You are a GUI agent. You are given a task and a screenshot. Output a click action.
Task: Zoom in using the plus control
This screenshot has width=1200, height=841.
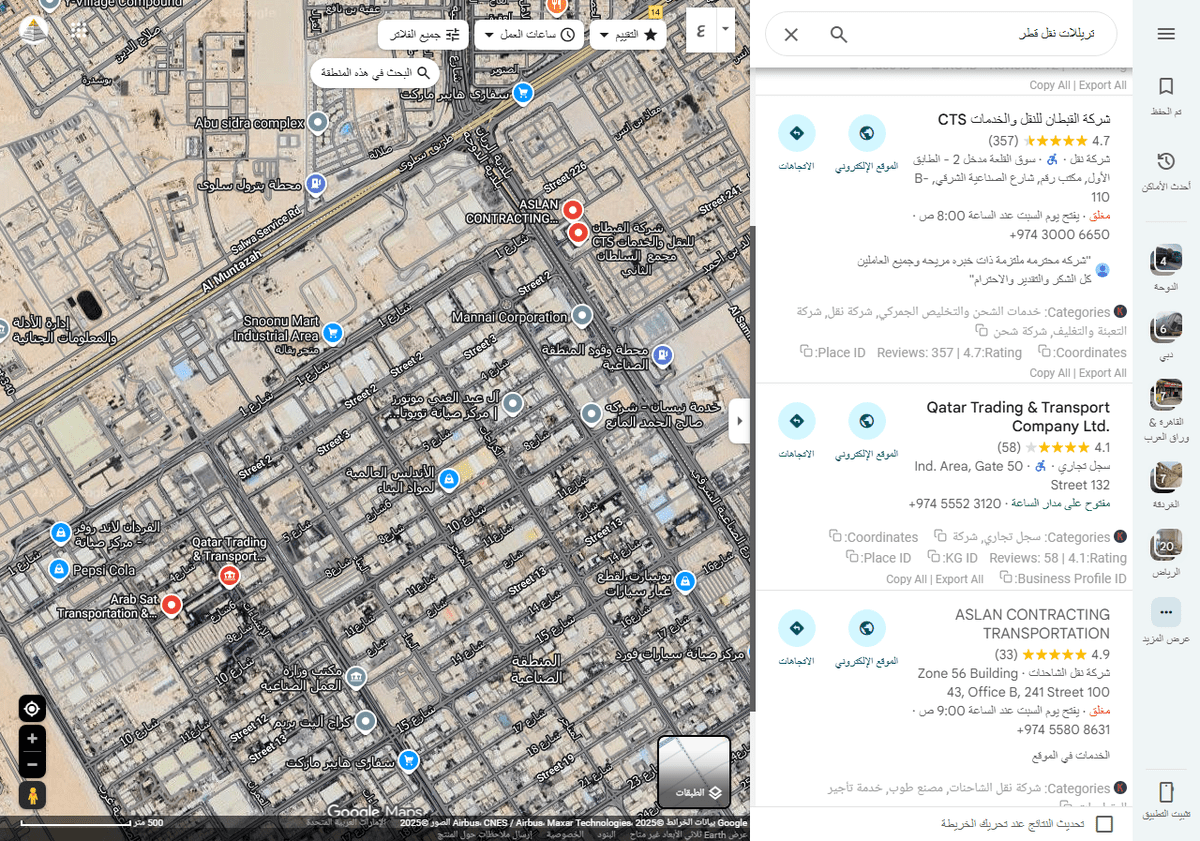click(33, 740)
